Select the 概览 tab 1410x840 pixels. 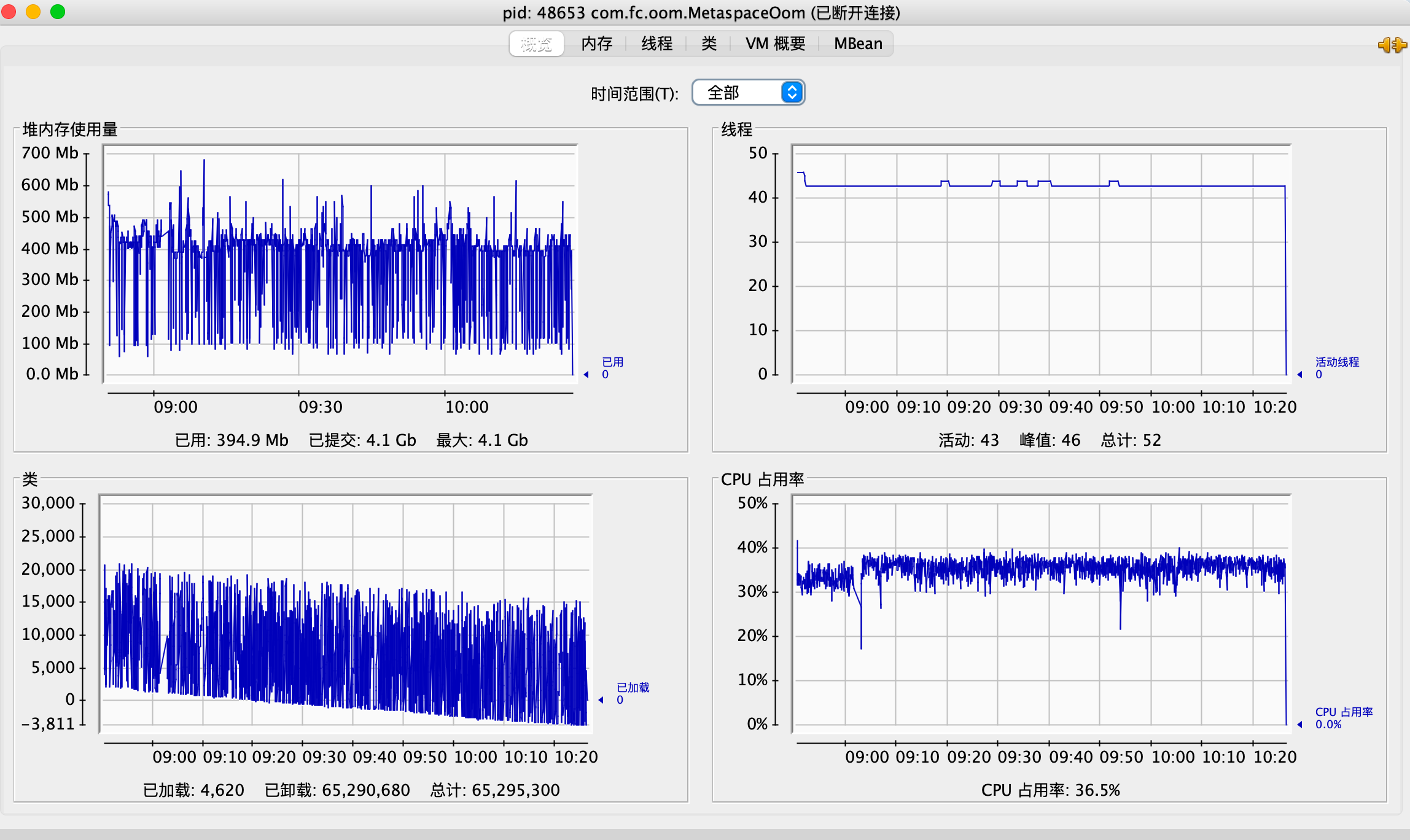click(x=536, y=44)
